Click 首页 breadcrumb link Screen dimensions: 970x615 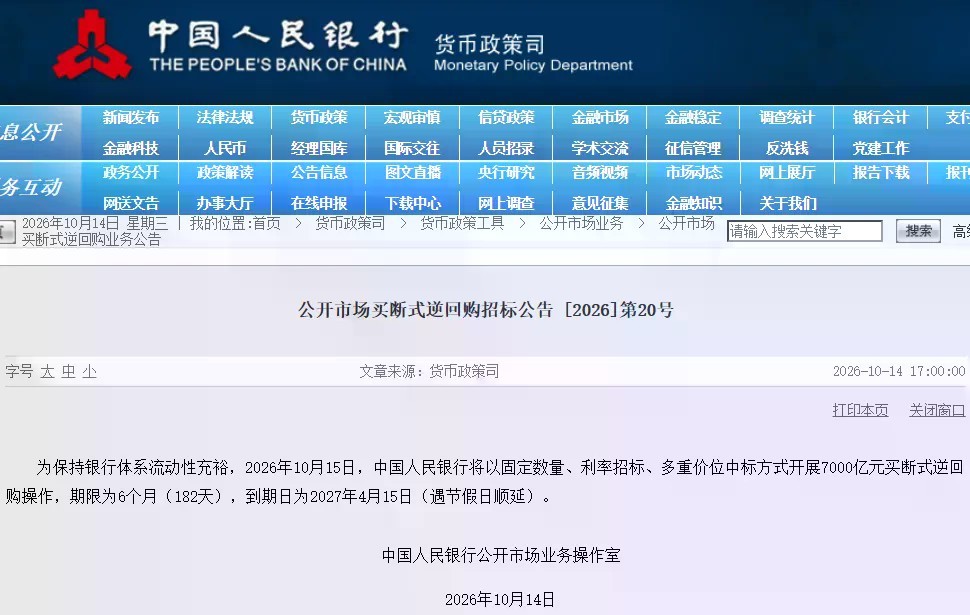(x=266, y=223)
